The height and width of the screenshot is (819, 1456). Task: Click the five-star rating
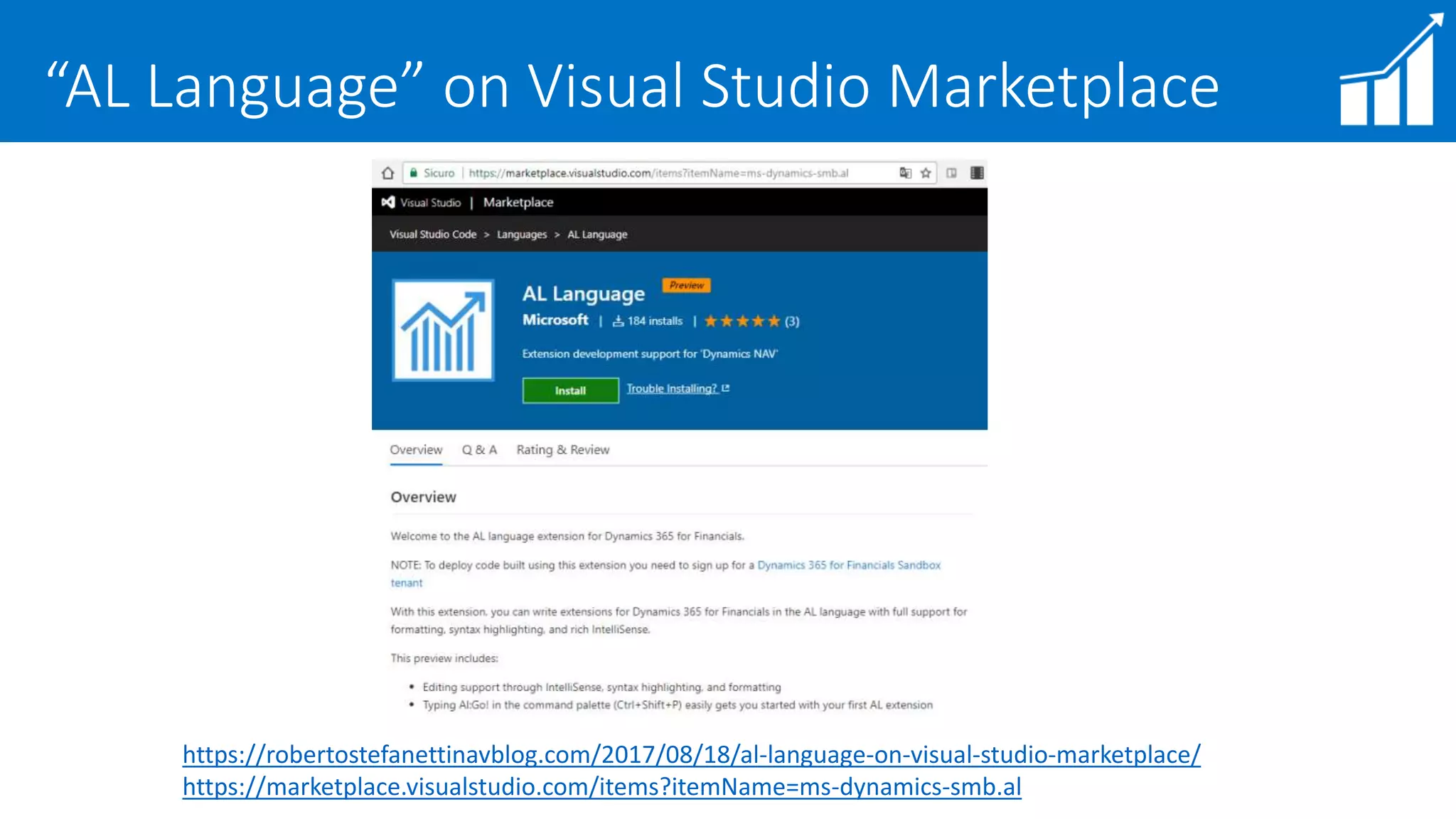(x=742, y=321)
